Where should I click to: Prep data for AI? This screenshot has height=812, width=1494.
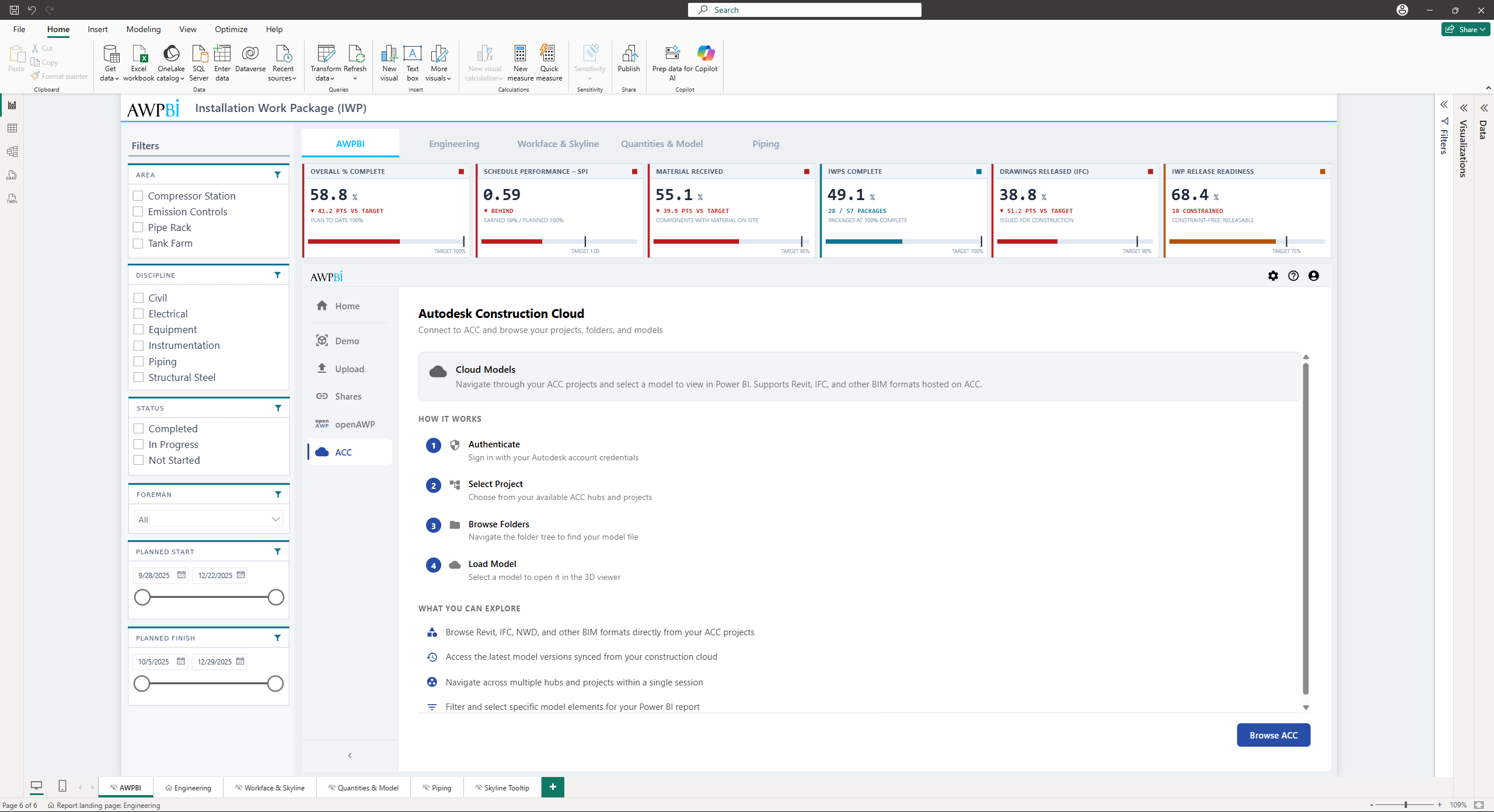coord(672,63)
